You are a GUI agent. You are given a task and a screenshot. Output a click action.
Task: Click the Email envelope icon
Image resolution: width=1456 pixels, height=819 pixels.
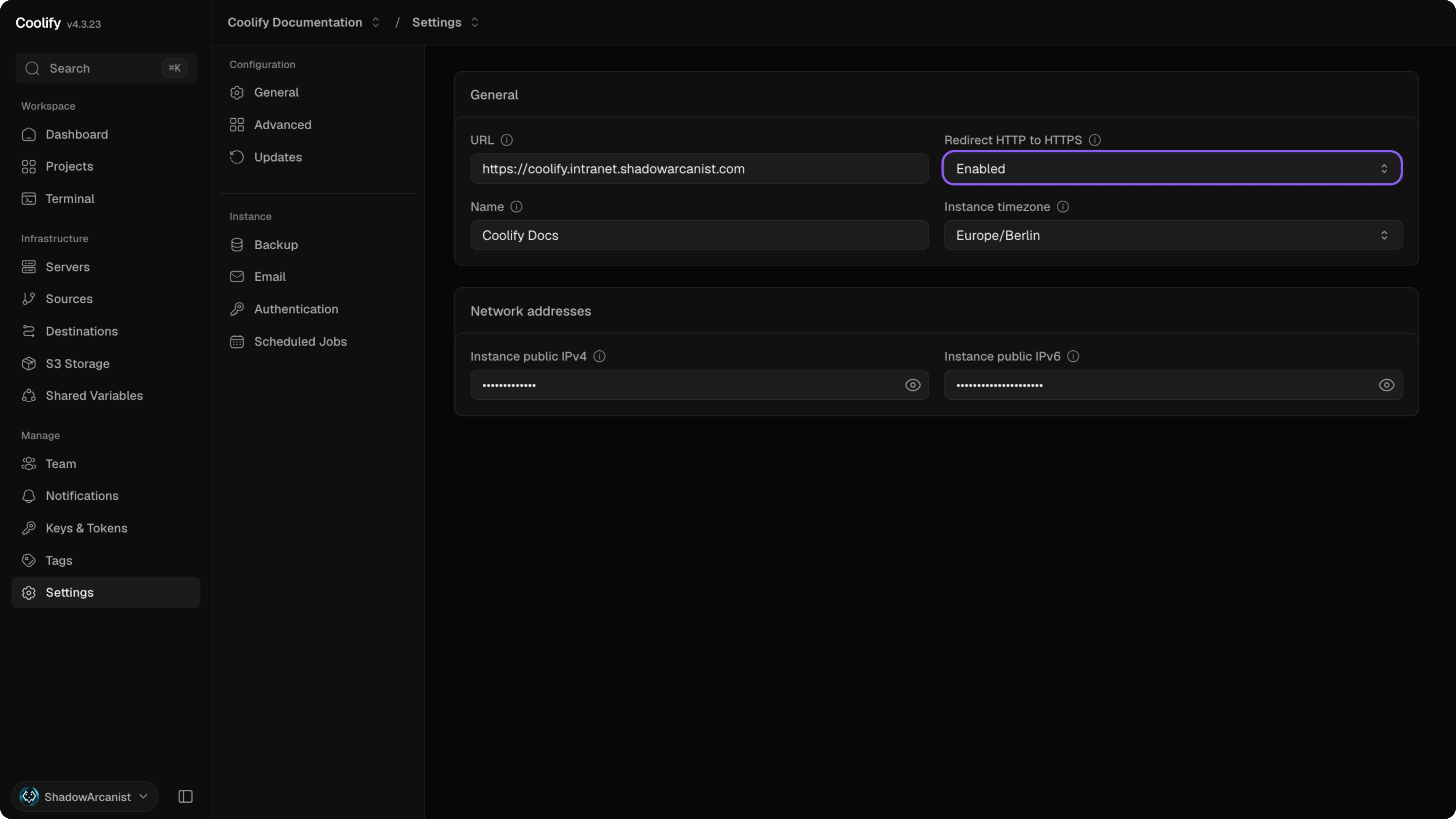pyautogui.click(x=237, y=276)
